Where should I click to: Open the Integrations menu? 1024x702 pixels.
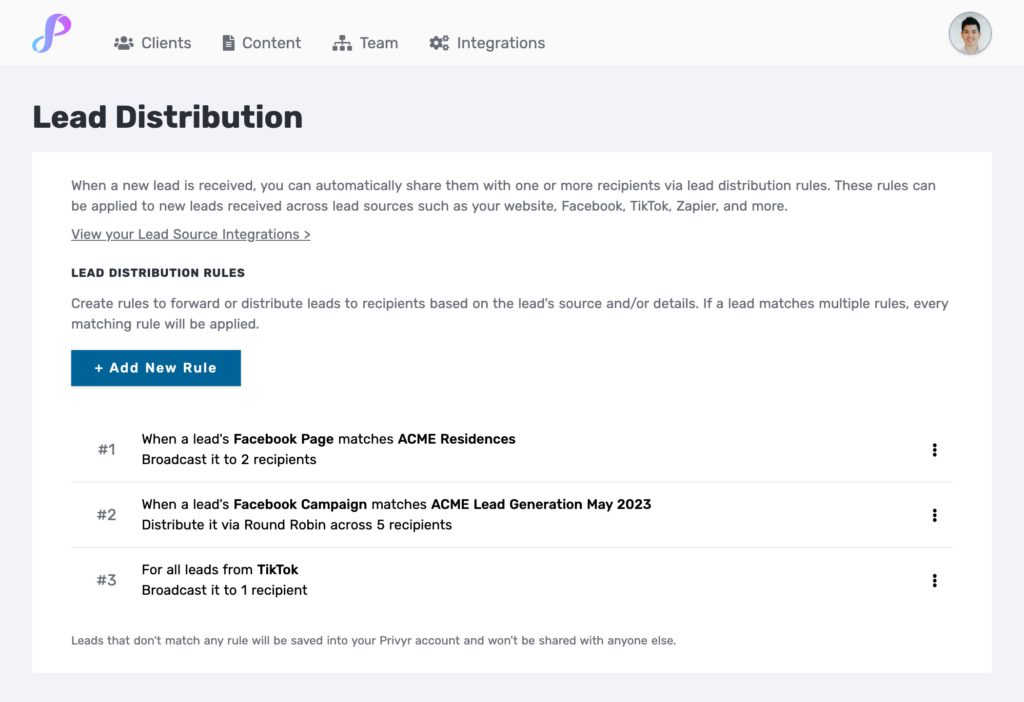click(487, 43)
